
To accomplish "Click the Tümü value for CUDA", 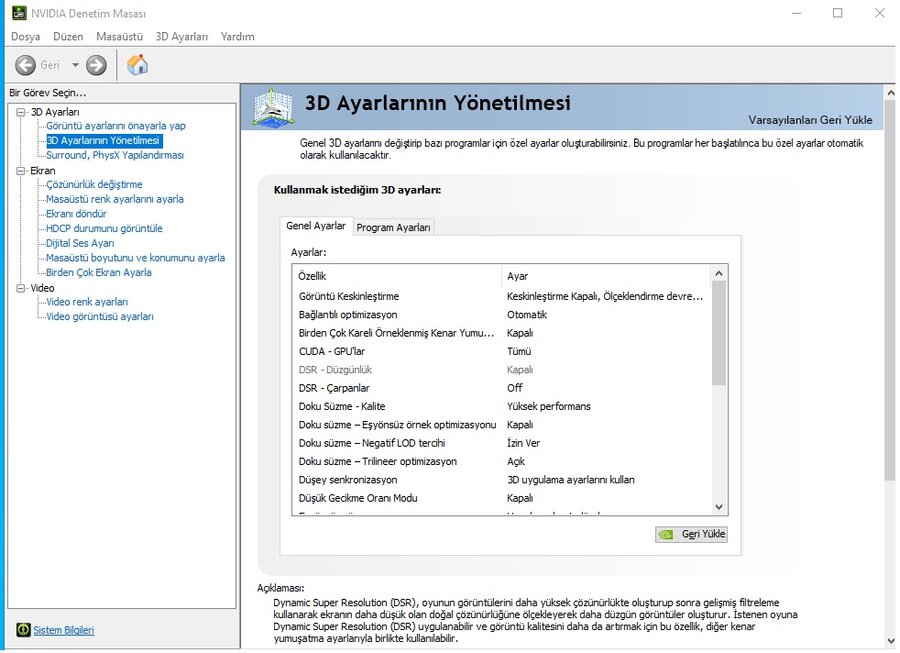I will click(519, 352).
